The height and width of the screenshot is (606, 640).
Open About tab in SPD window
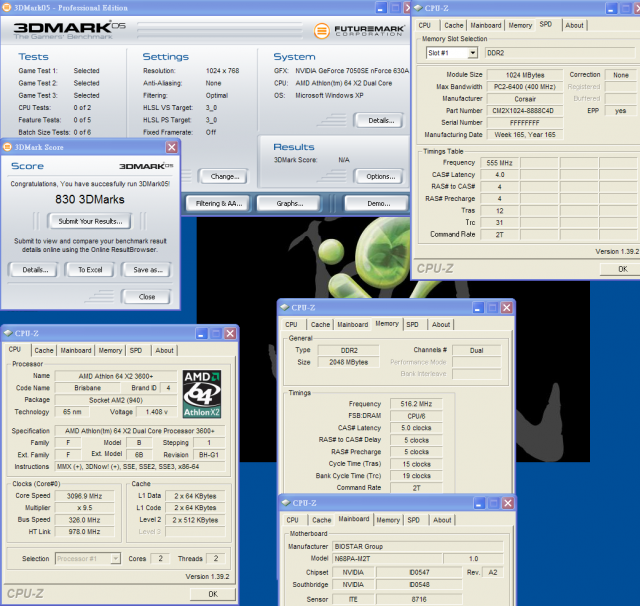coord(574,25)
